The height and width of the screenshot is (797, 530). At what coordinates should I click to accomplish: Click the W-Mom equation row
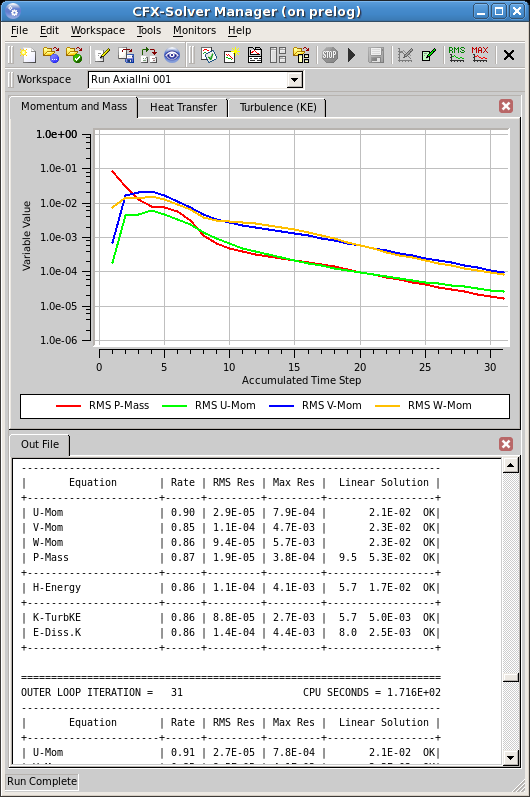coord(230,542)
